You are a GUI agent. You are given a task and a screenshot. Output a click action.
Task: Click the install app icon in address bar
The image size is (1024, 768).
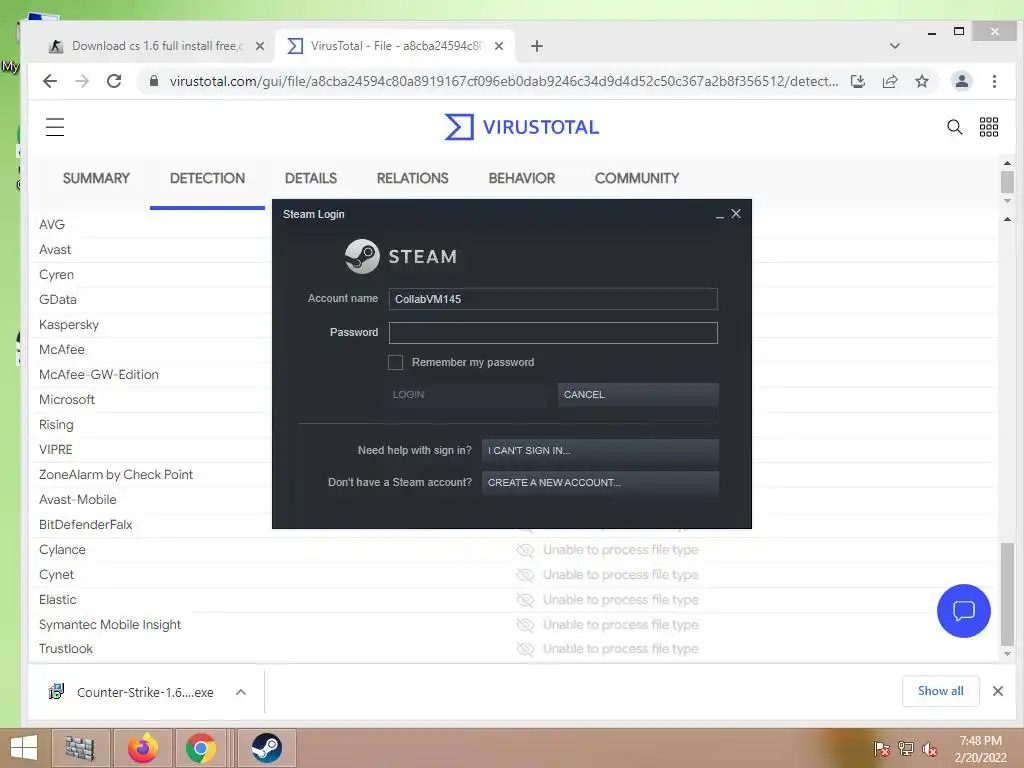coord(857,81)
